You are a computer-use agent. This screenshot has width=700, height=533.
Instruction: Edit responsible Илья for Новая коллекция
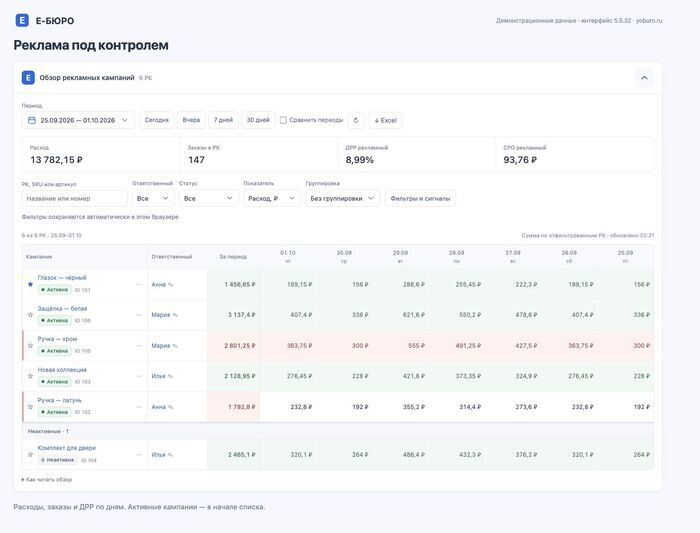click(170, 376)
